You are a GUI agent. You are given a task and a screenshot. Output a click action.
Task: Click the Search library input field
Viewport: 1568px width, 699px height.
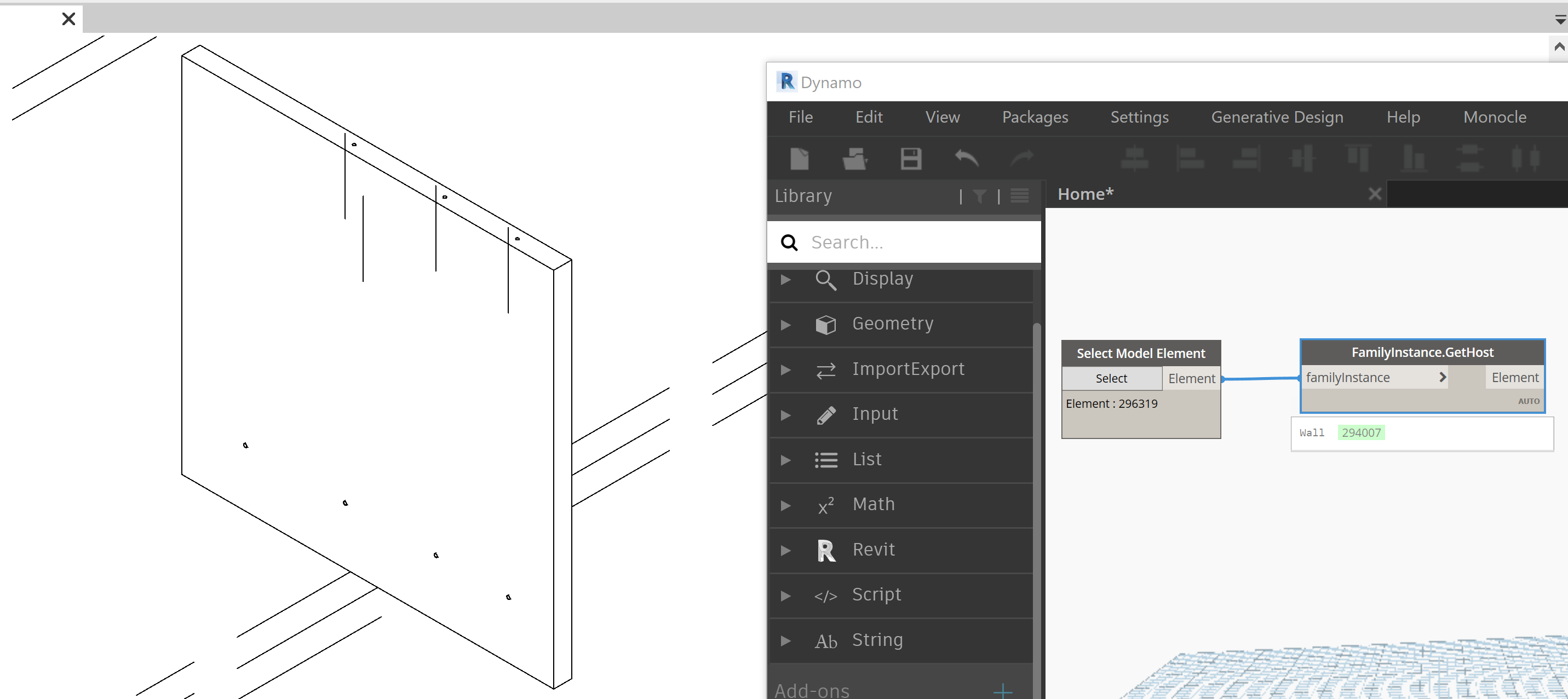click(x=904, y=242)
